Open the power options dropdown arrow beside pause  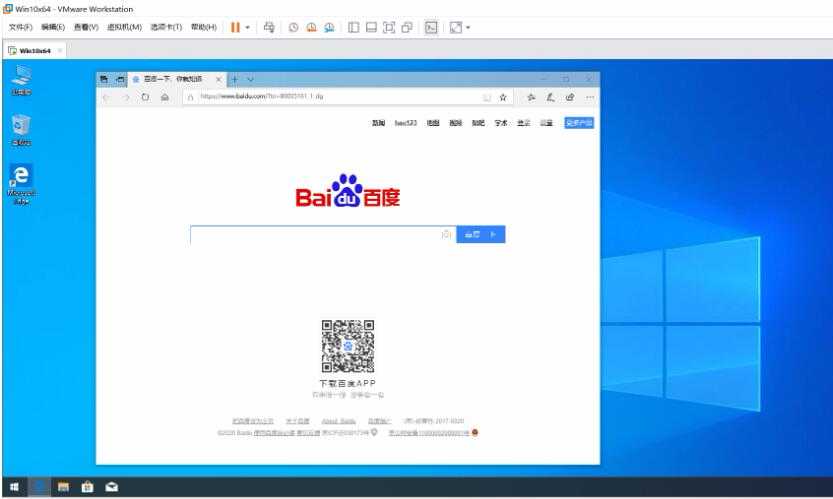click(248, 28)
